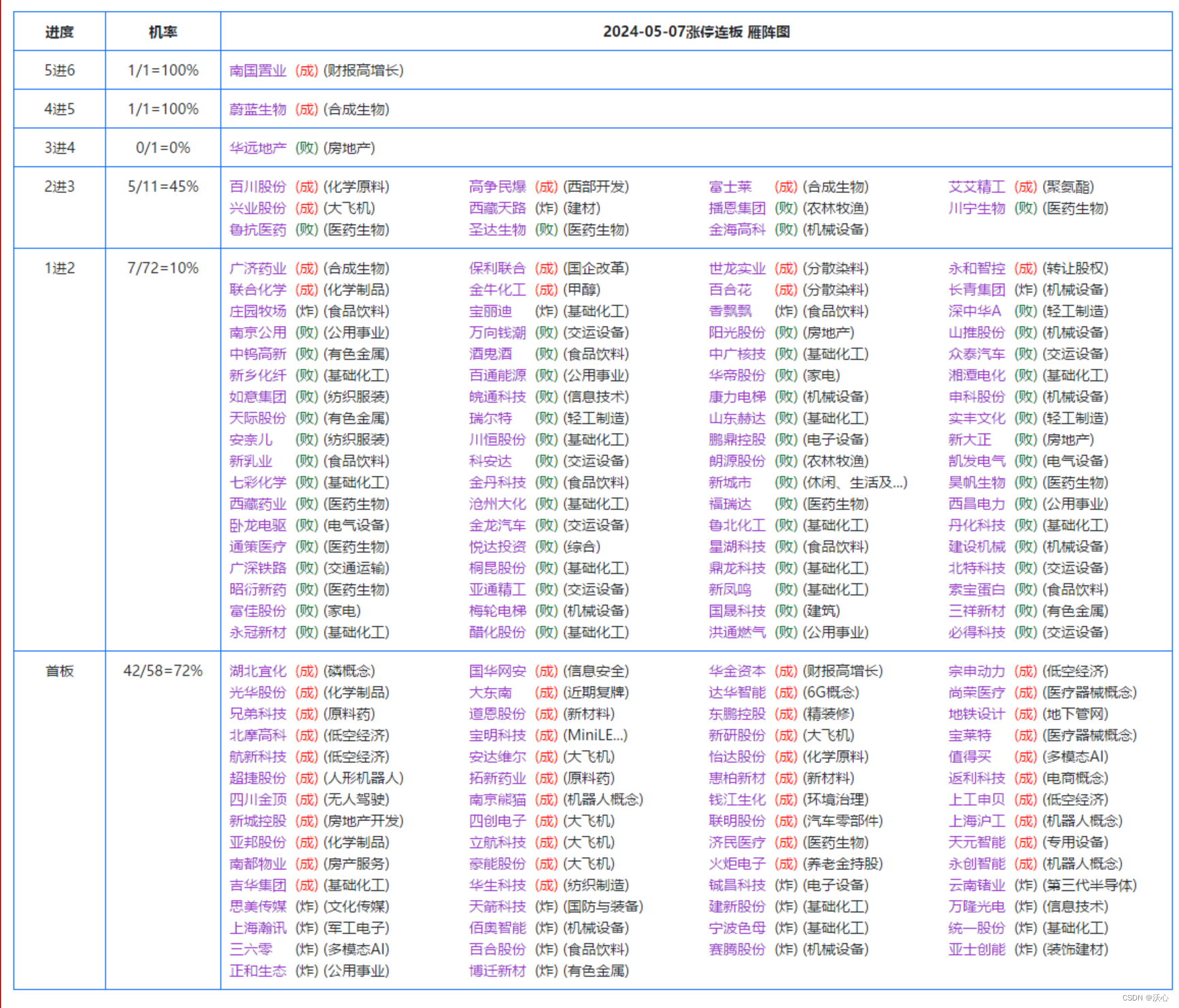This screenshot has height=1008, width=1179.
Task: Click stock name 宝明科技
Action: (x=497, y=735)
